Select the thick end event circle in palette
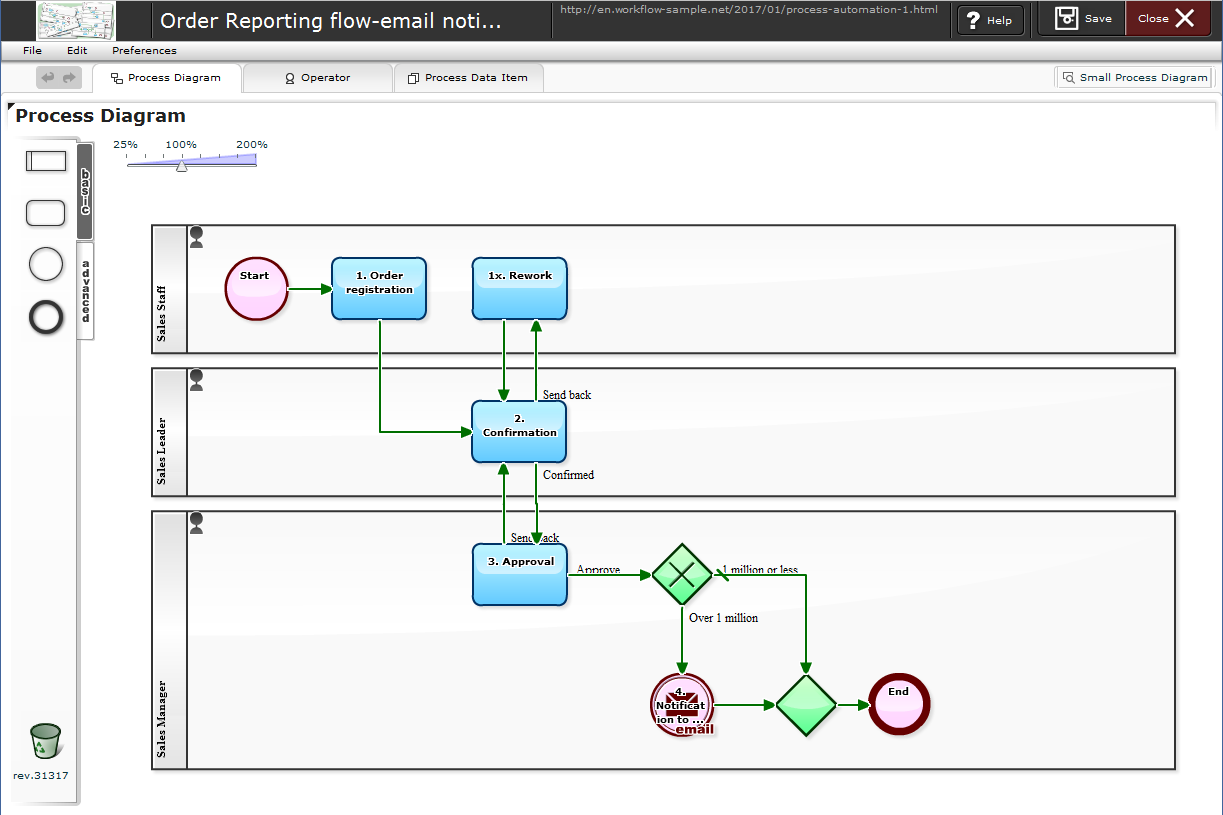Screen dimensions: 1223x815 pyautogui.click(x=45, y=317)
